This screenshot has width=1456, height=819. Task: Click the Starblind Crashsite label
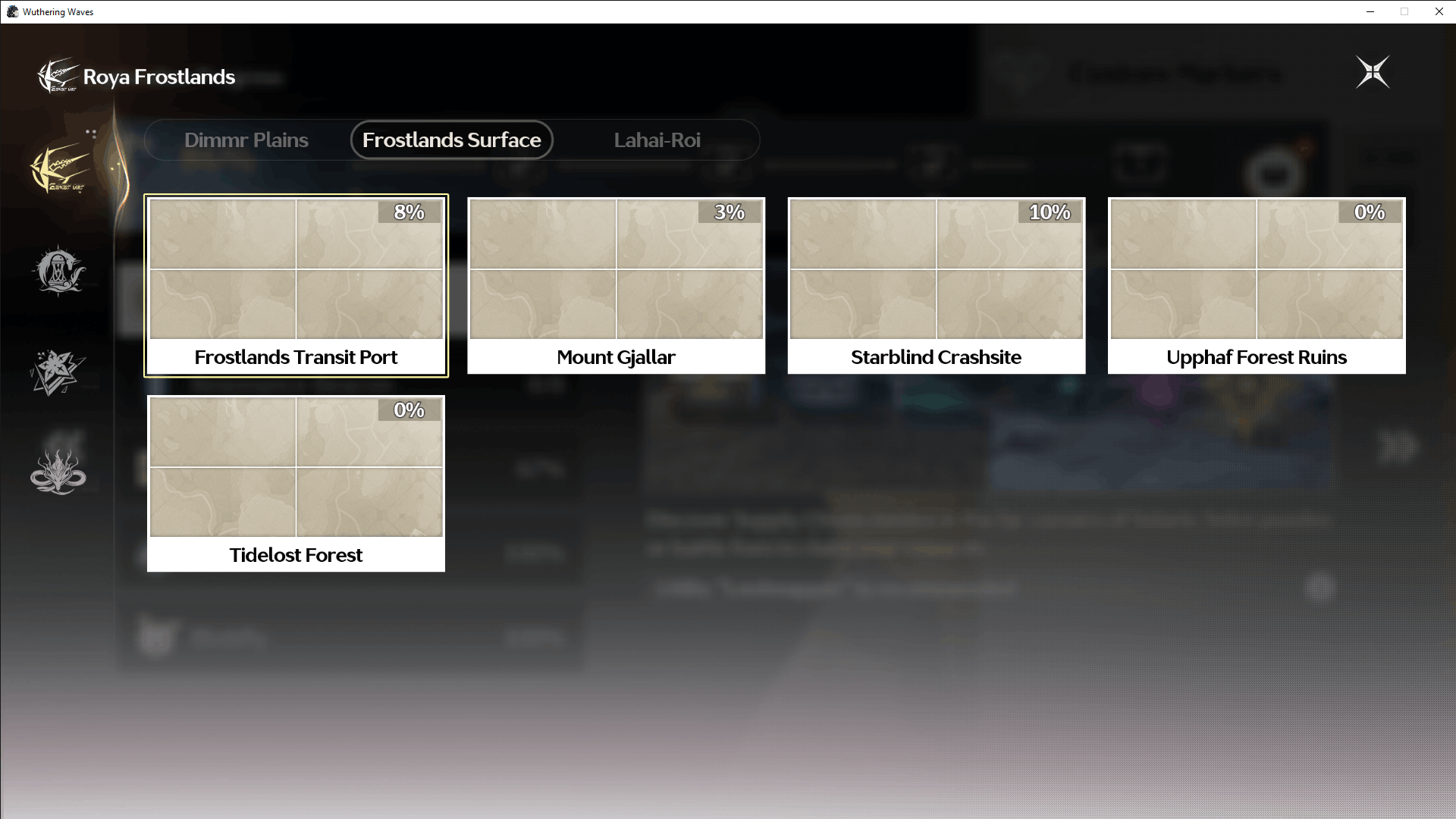(x=937, y=357)
